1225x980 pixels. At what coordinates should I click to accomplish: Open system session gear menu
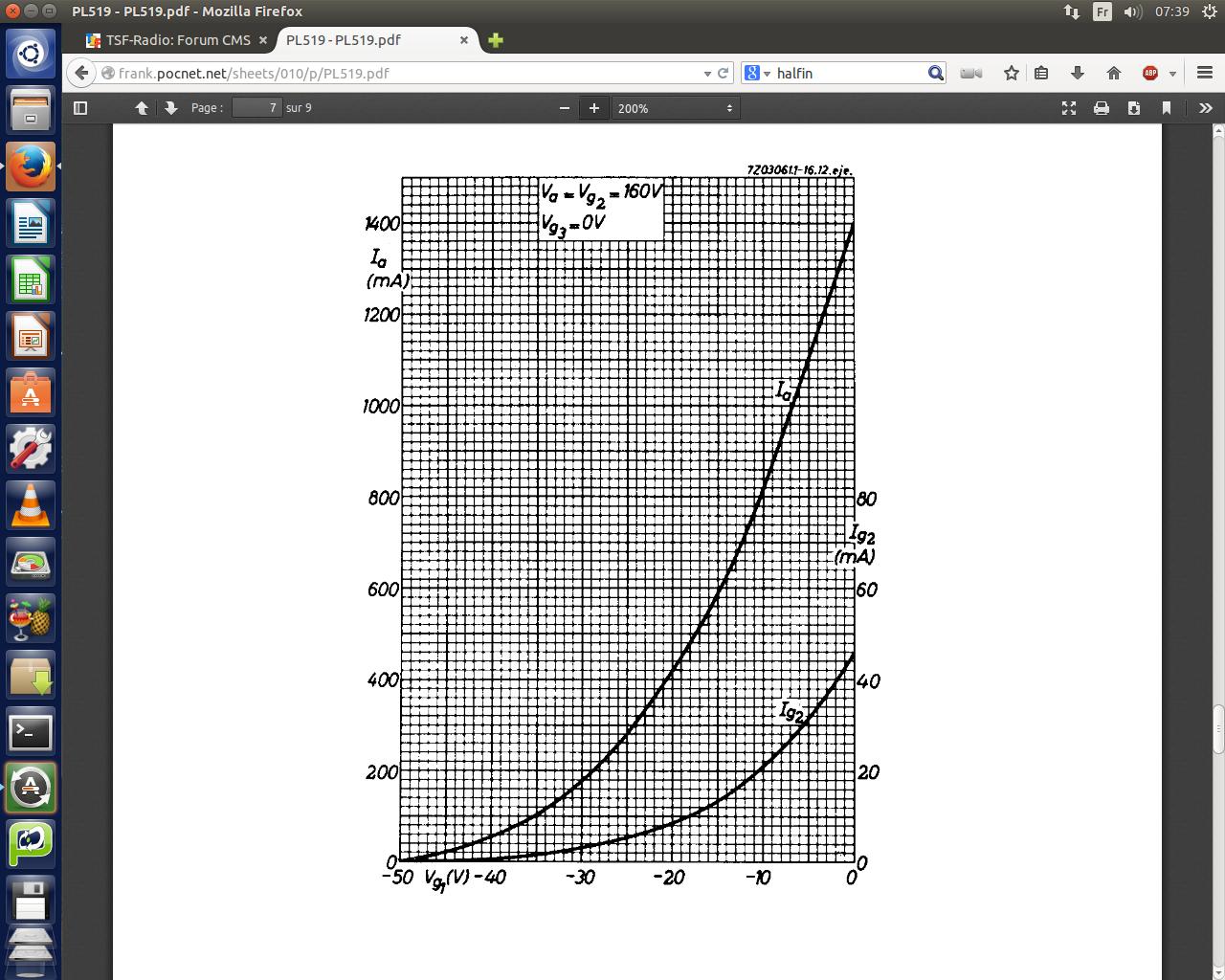click(1209, 11)
